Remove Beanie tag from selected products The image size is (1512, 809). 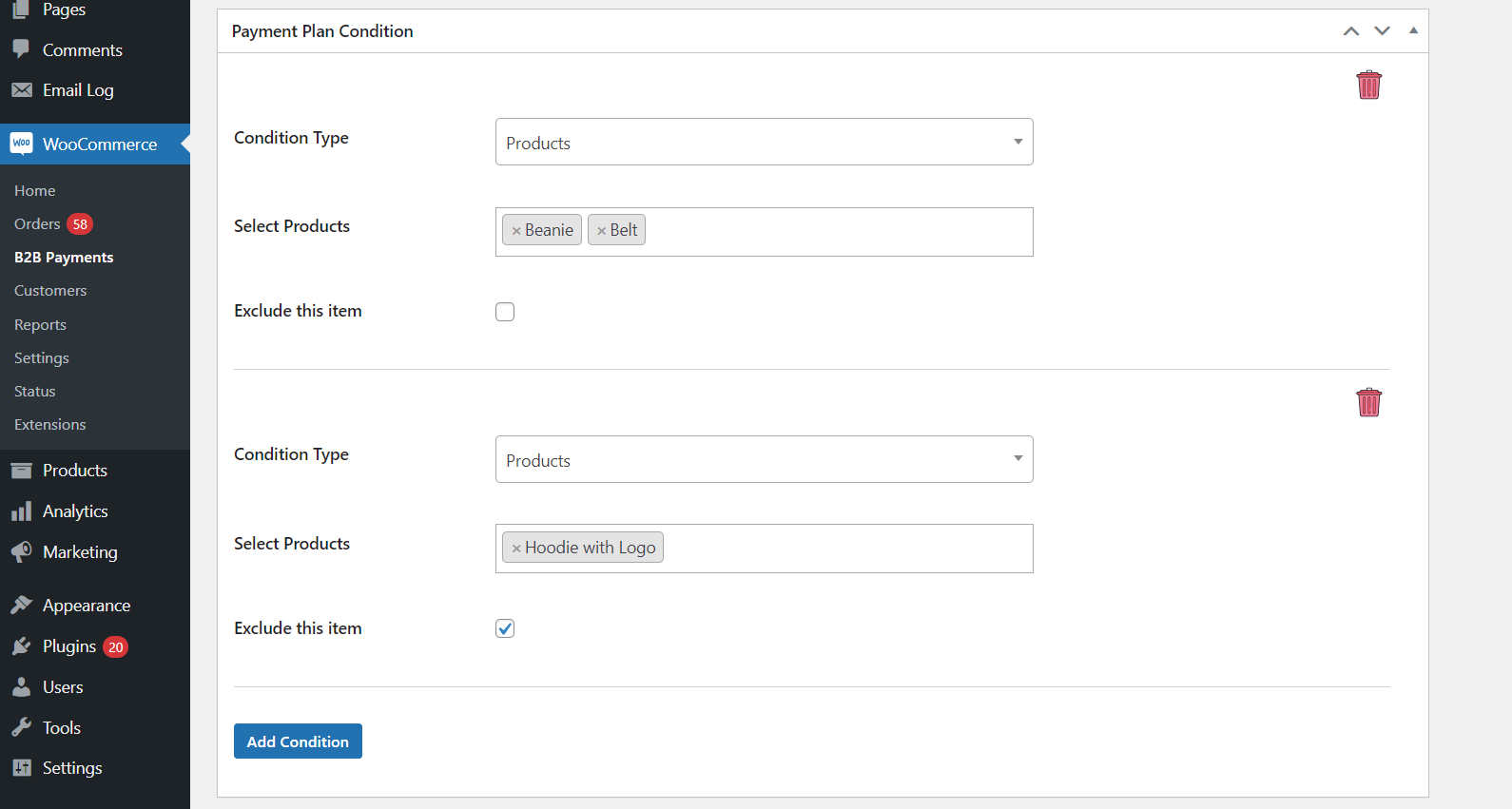[516, 231]
